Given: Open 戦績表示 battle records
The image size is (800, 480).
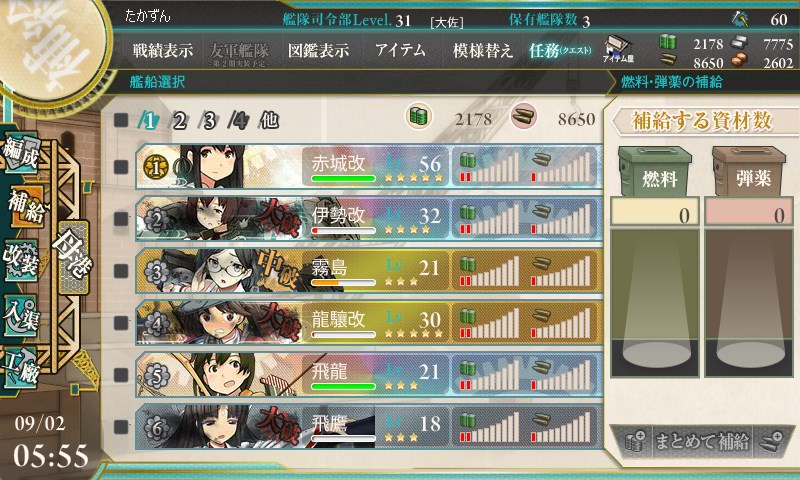Looking at the screenshot, I should point(163,50).
